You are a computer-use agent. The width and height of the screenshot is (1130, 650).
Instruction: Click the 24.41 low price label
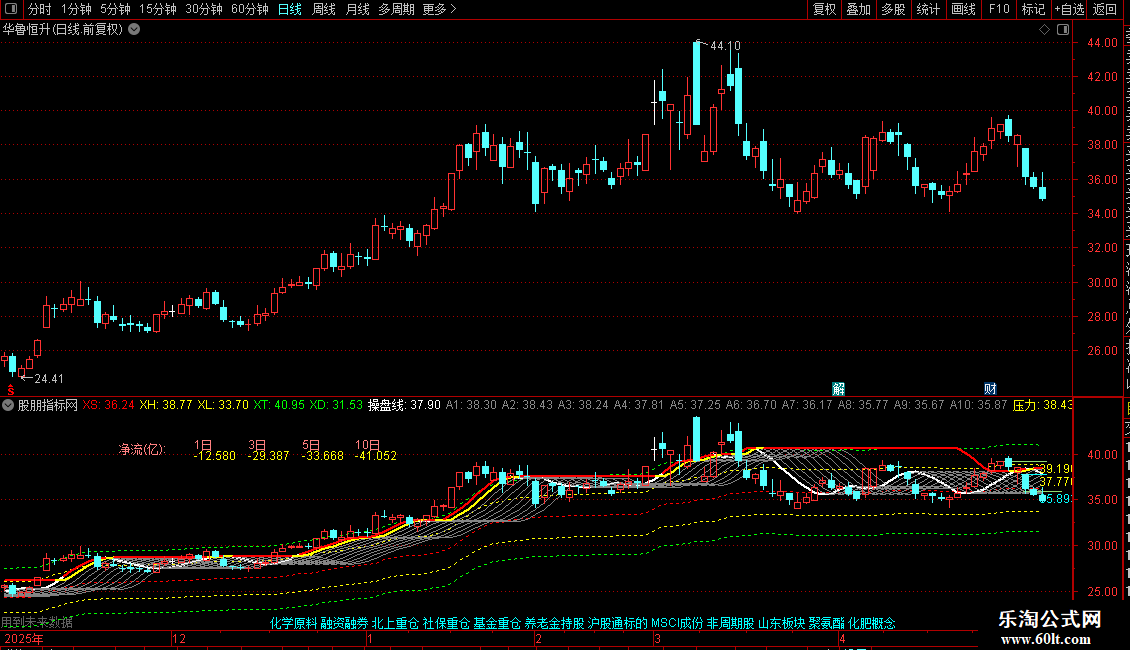[x=49, y=379]
